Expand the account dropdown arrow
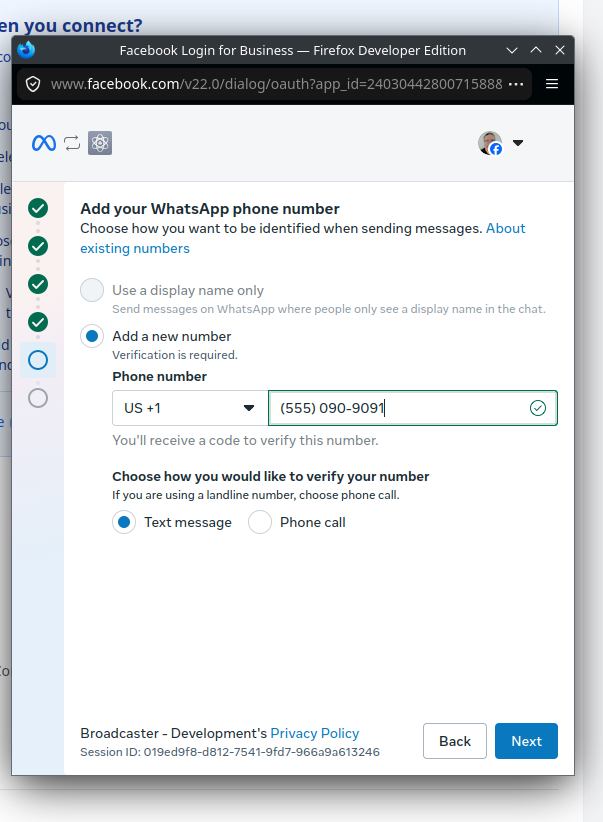Screen dimensions: 603x822 [518, 143]
